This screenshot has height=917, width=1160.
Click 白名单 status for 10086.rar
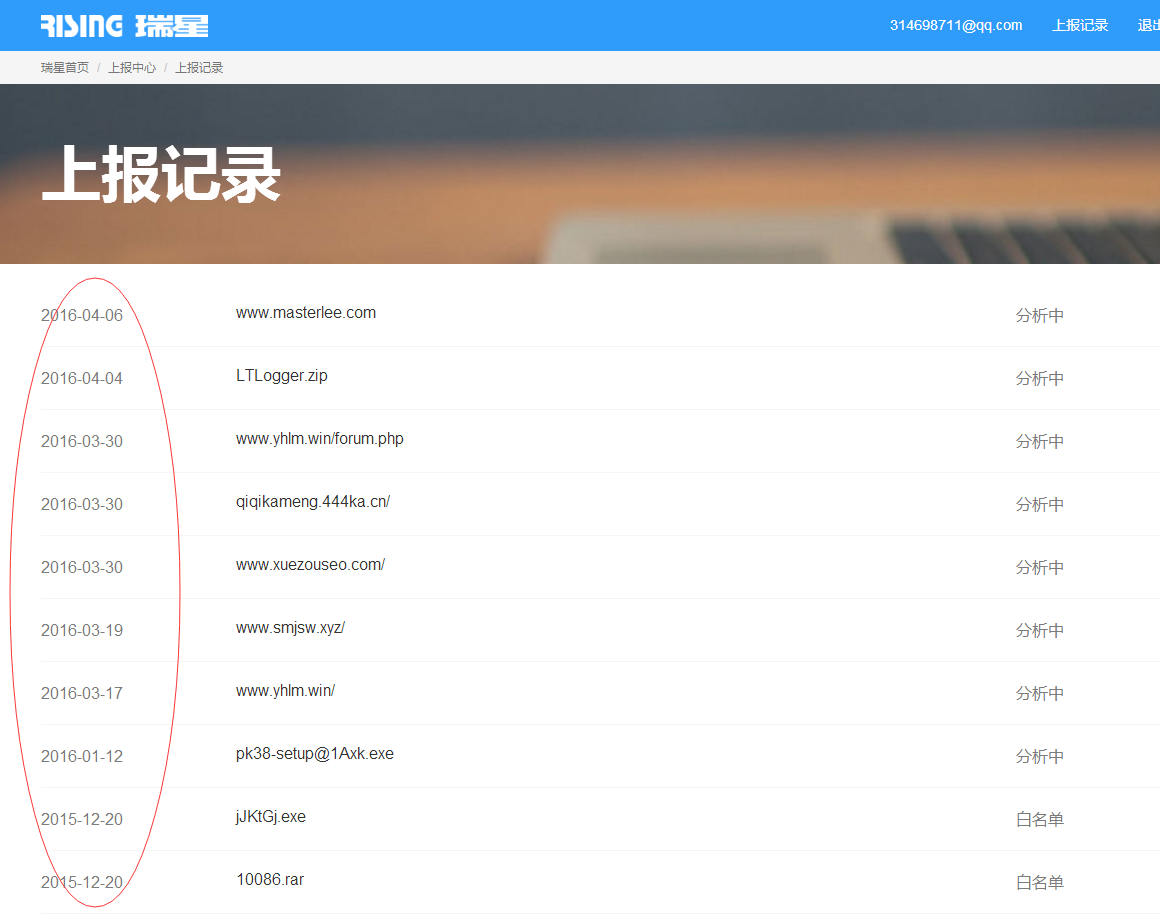click(x=1039, y=882)
